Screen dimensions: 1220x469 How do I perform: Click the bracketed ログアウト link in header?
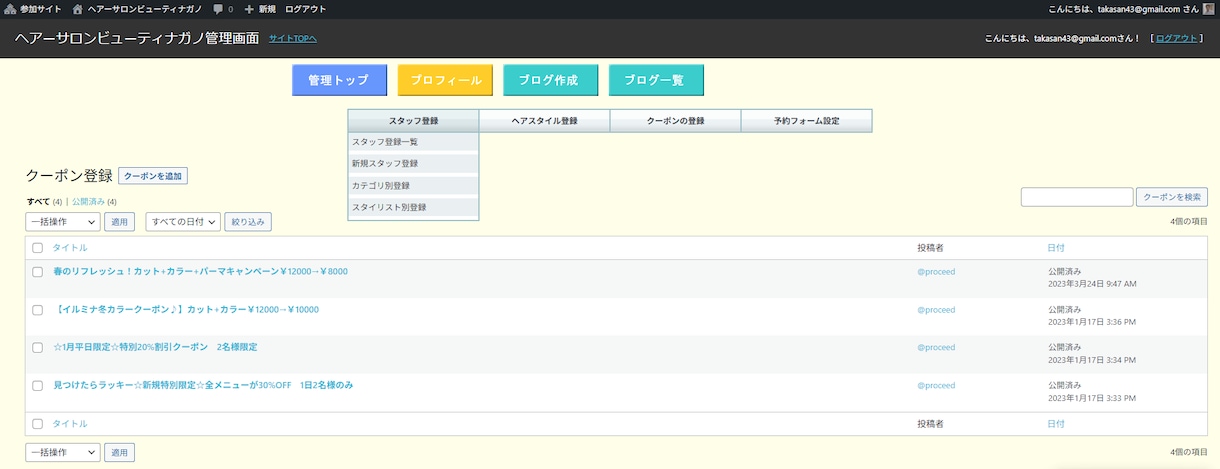tap(1176, 39)
